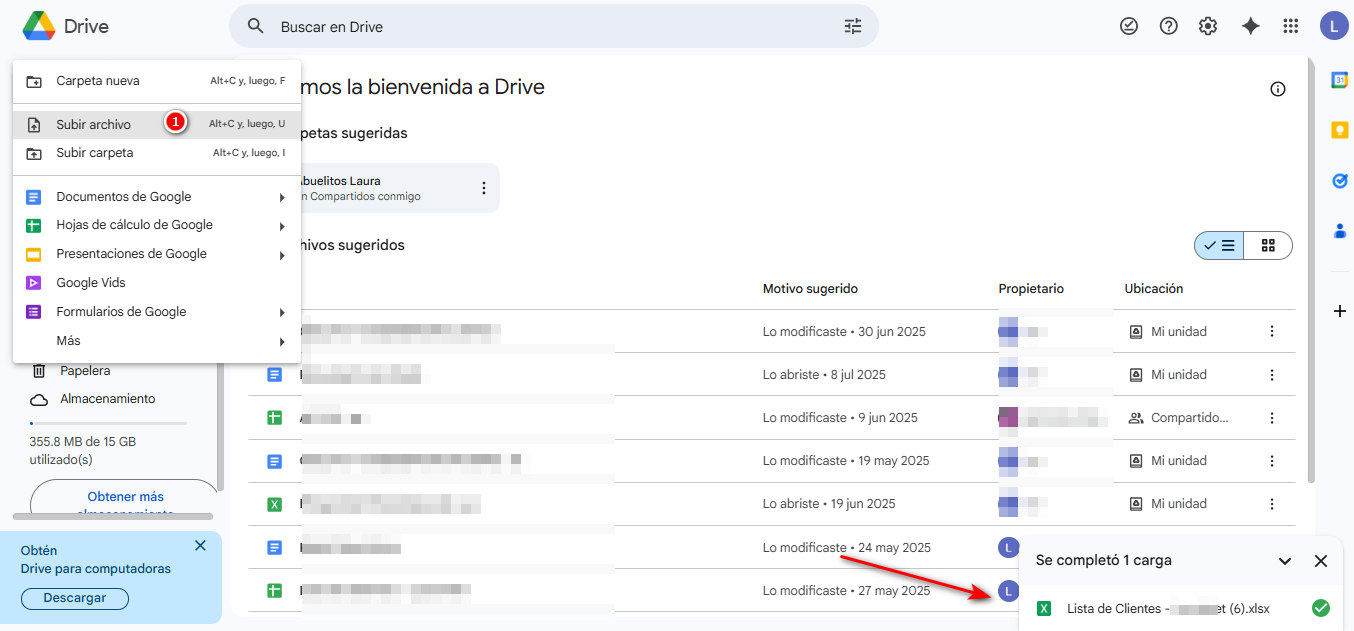Click the search magnifier icon
Screen dimensions: 1354x631
(x=256, y=26)
